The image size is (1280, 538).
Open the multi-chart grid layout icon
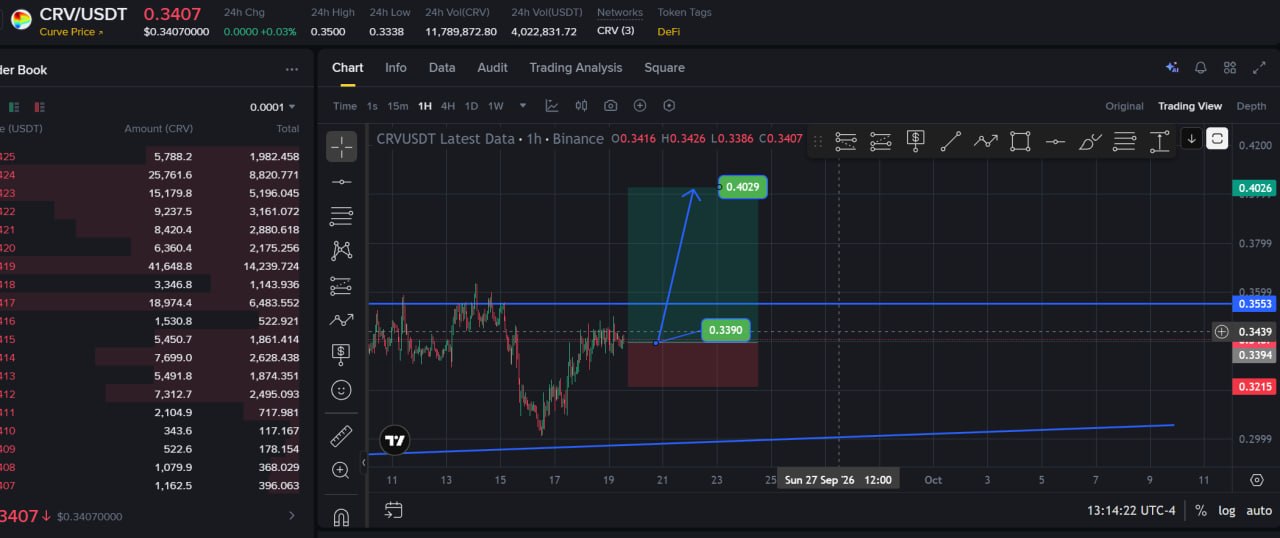tap(1230, 68)
